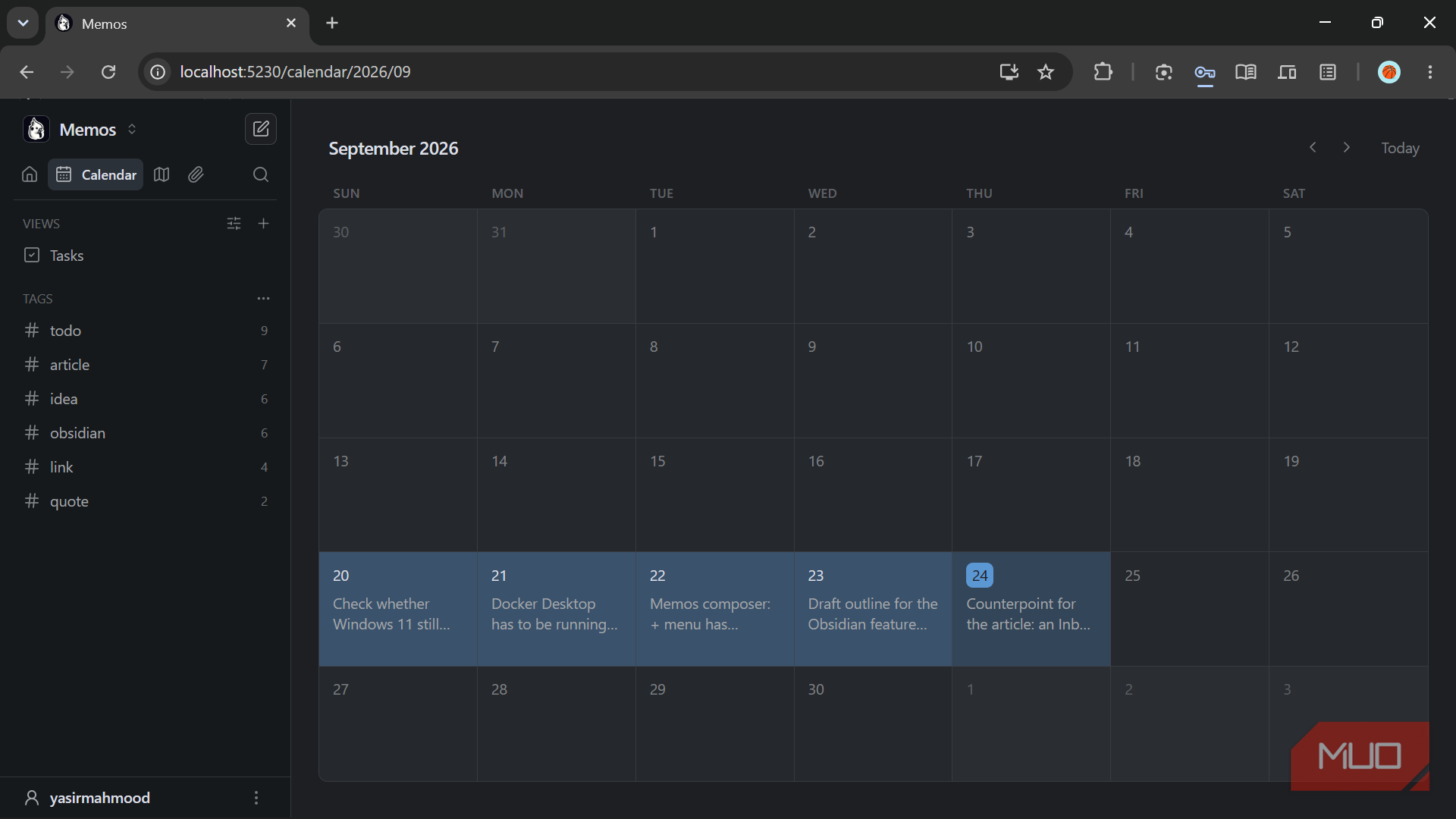
Task: Open a new browser tab
Action: coord(332,23)
